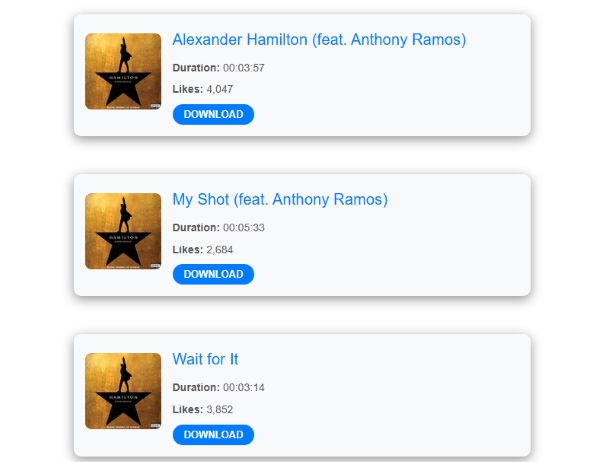Click the 00:03:14 duration value

click(244, 387)
